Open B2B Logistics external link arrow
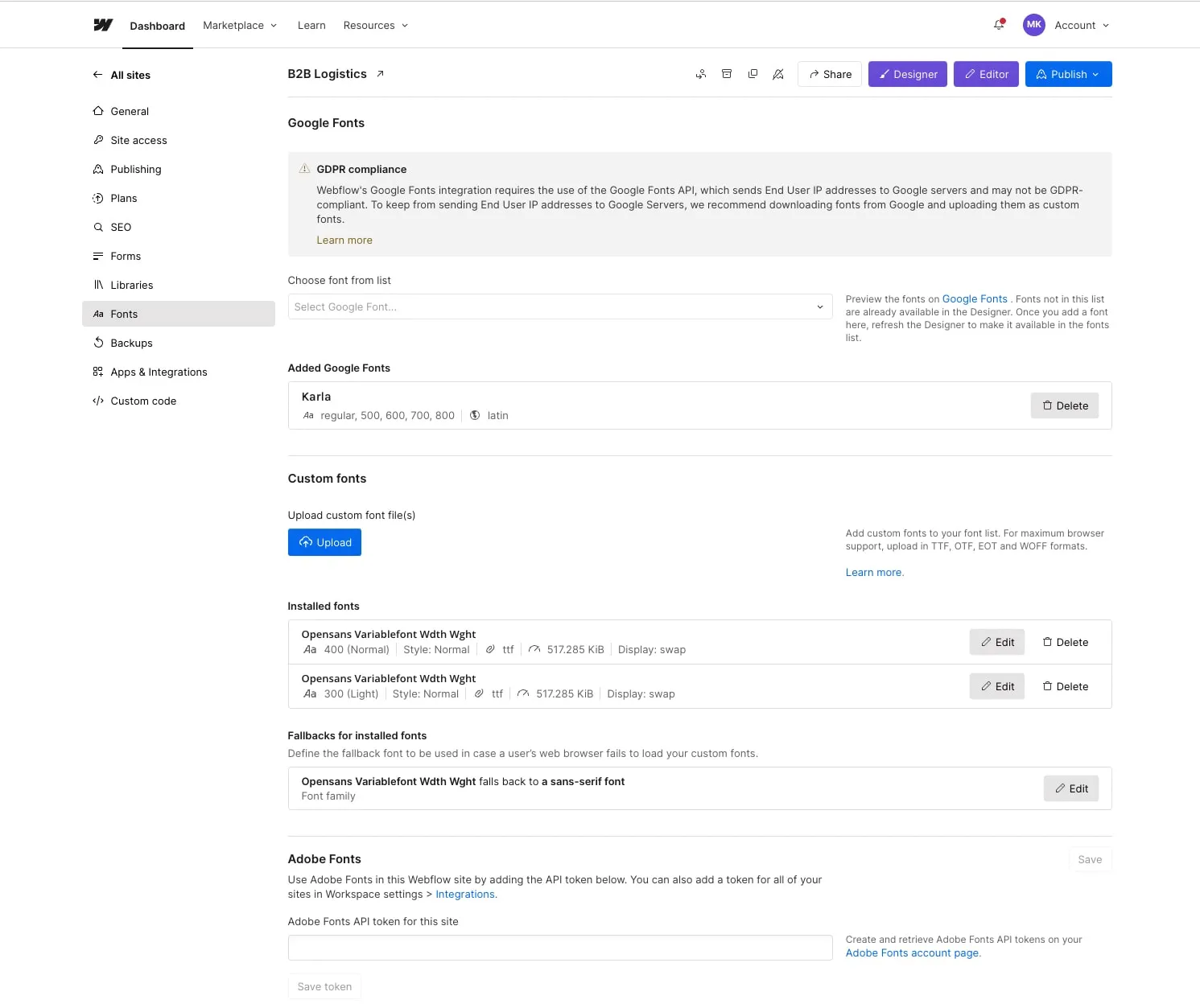The width and height of the screenshot is (1200, 1008). coord(381,74)
